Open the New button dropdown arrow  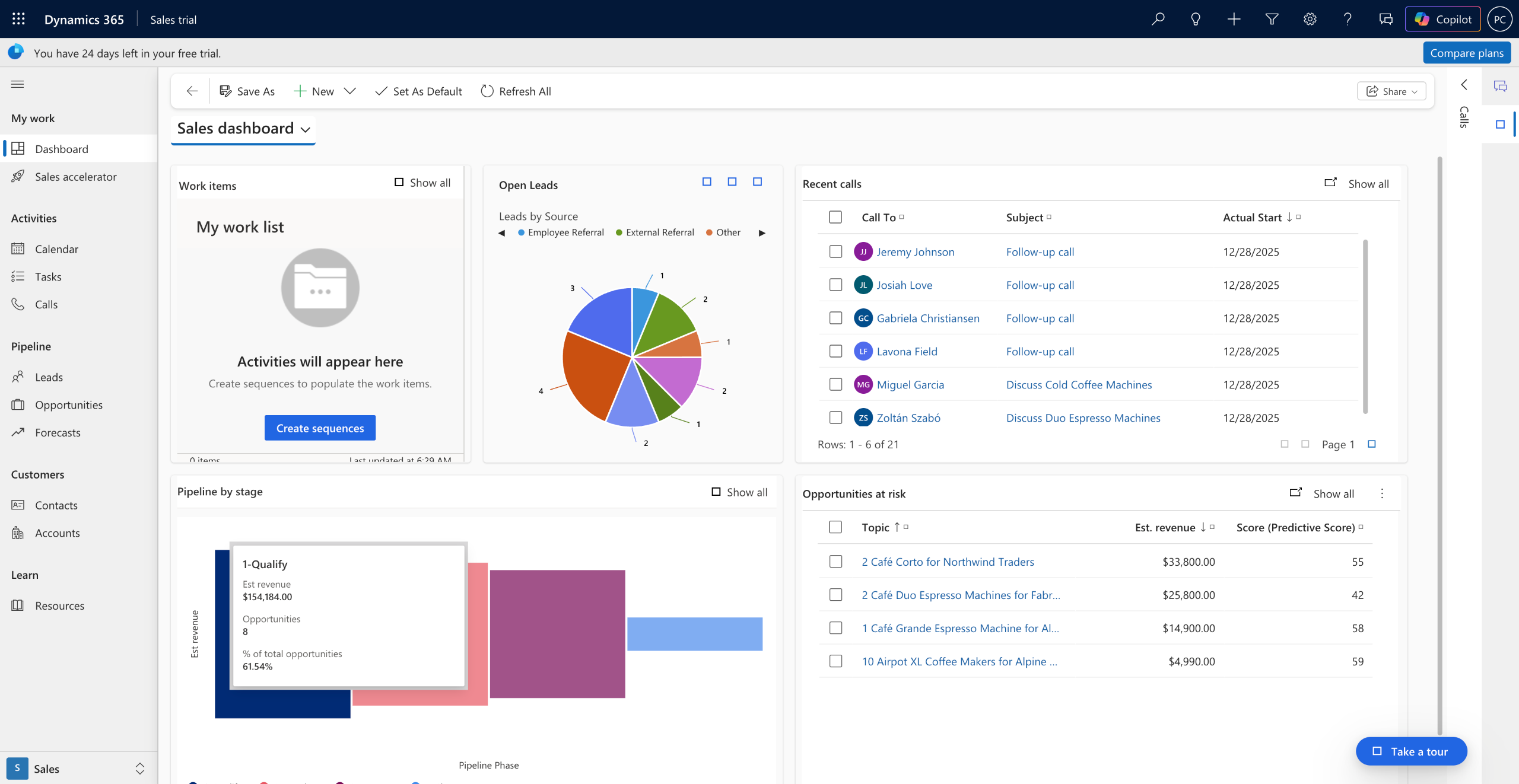click(x=350, y=91)
